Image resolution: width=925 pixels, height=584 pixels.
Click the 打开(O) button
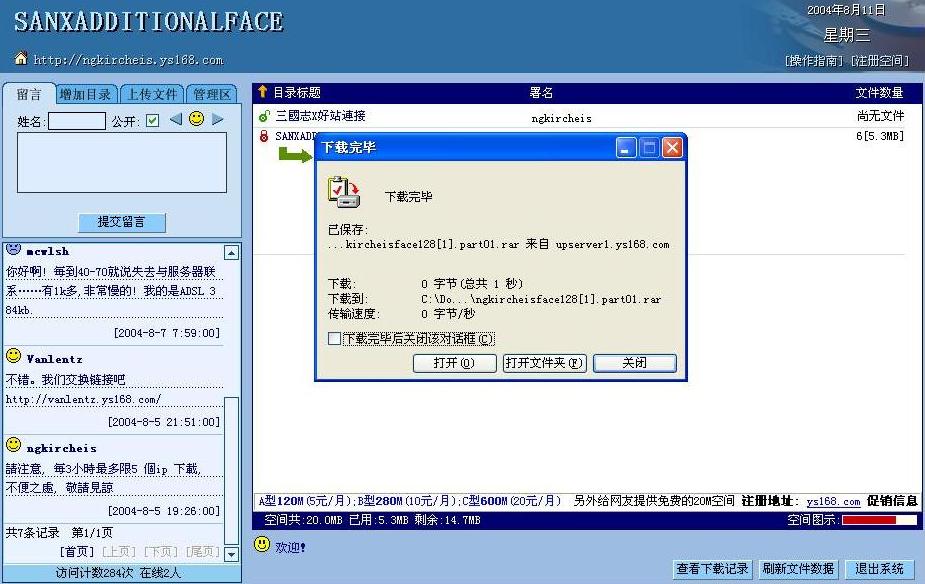(454, 363)
